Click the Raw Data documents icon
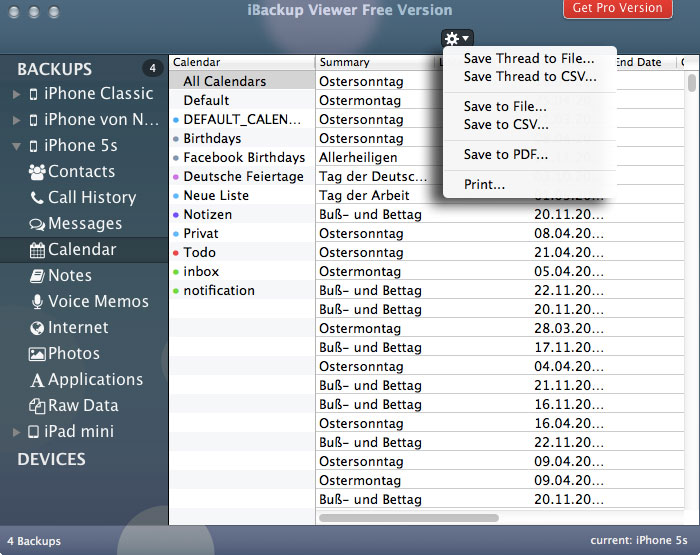This screenshot has width=700, height=555. pos(37,406)
